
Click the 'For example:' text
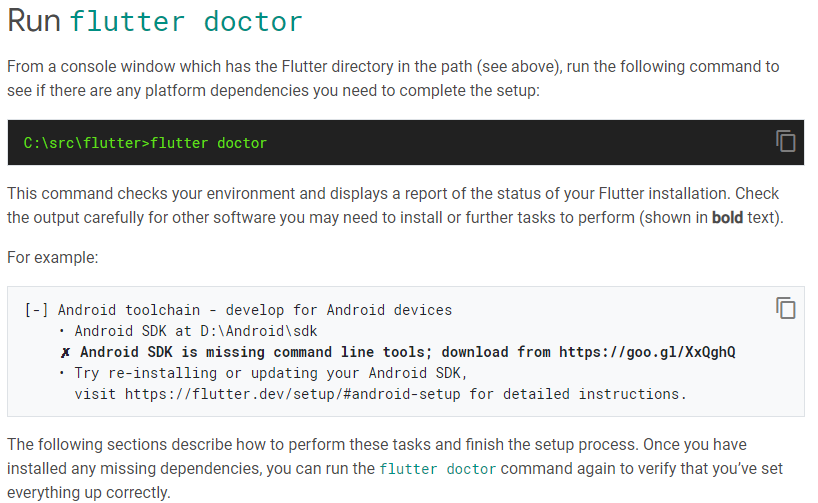[53, 258]
